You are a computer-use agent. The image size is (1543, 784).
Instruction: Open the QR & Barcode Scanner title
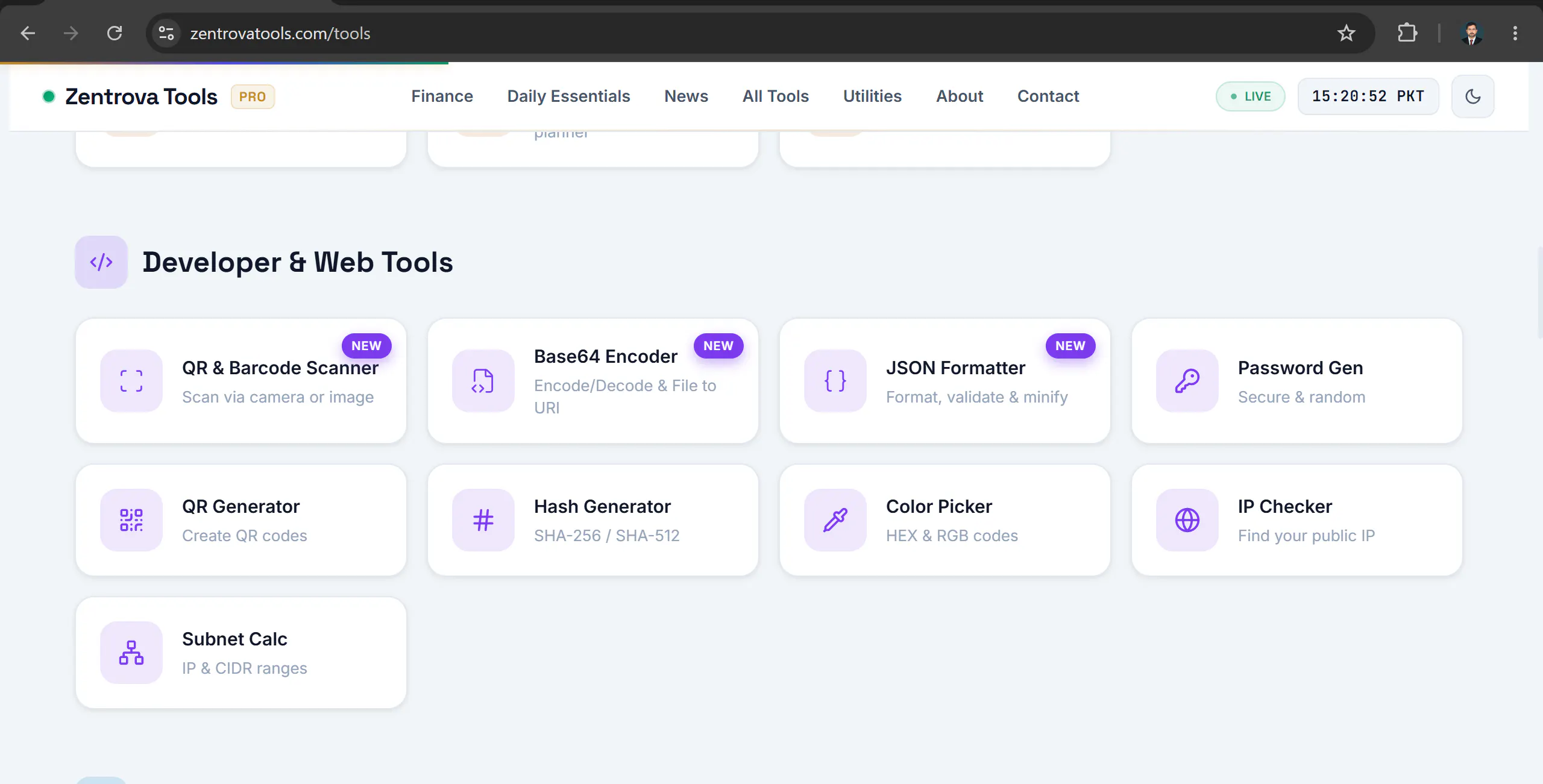pos(280,368)
